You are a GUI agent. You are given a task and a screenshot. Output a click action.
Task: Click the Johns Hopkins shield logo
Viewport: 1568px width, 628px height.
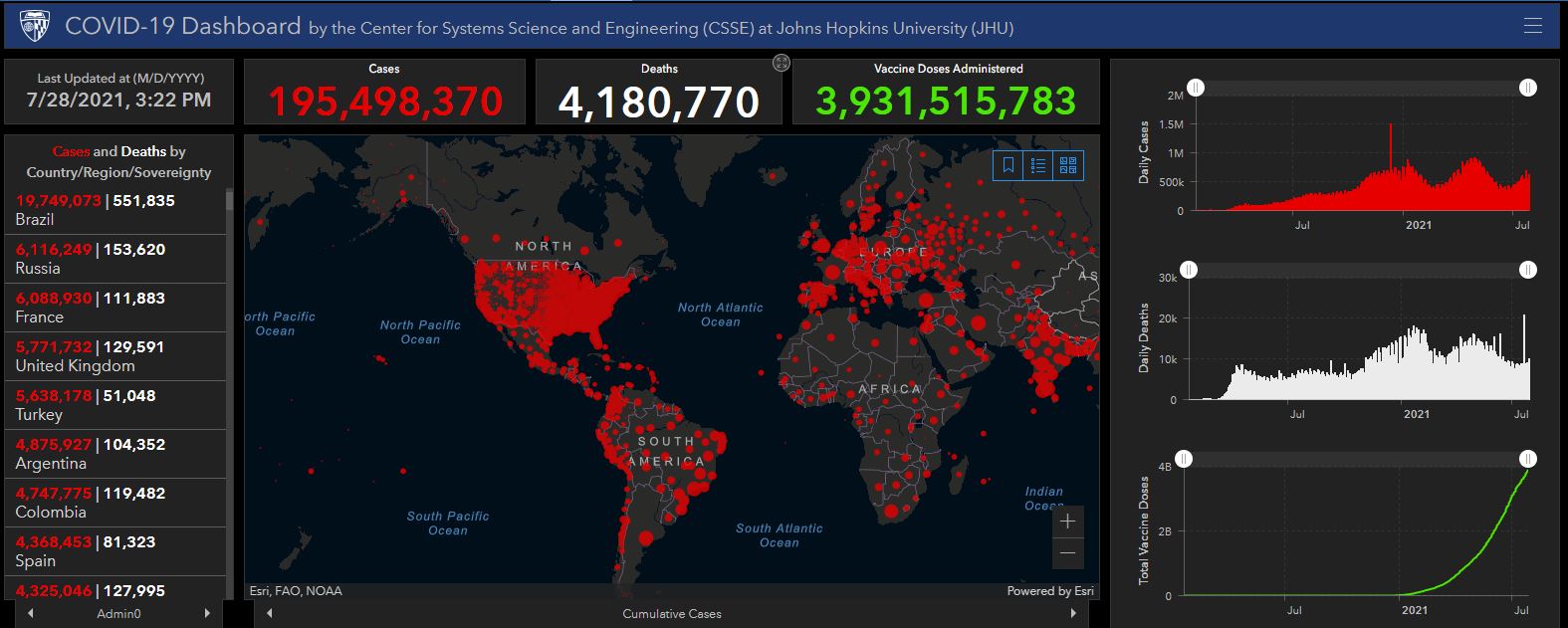point(35,26)
